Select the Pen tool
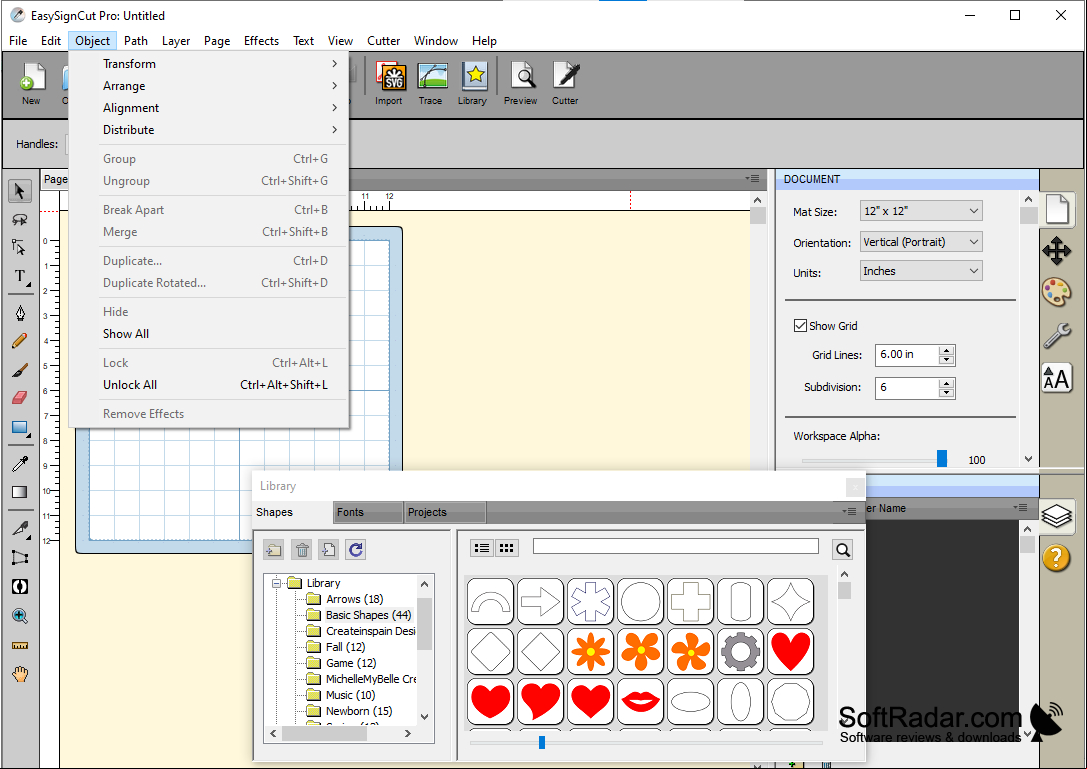This screenshot has height=769, width=1087. [x=19, y=313]
